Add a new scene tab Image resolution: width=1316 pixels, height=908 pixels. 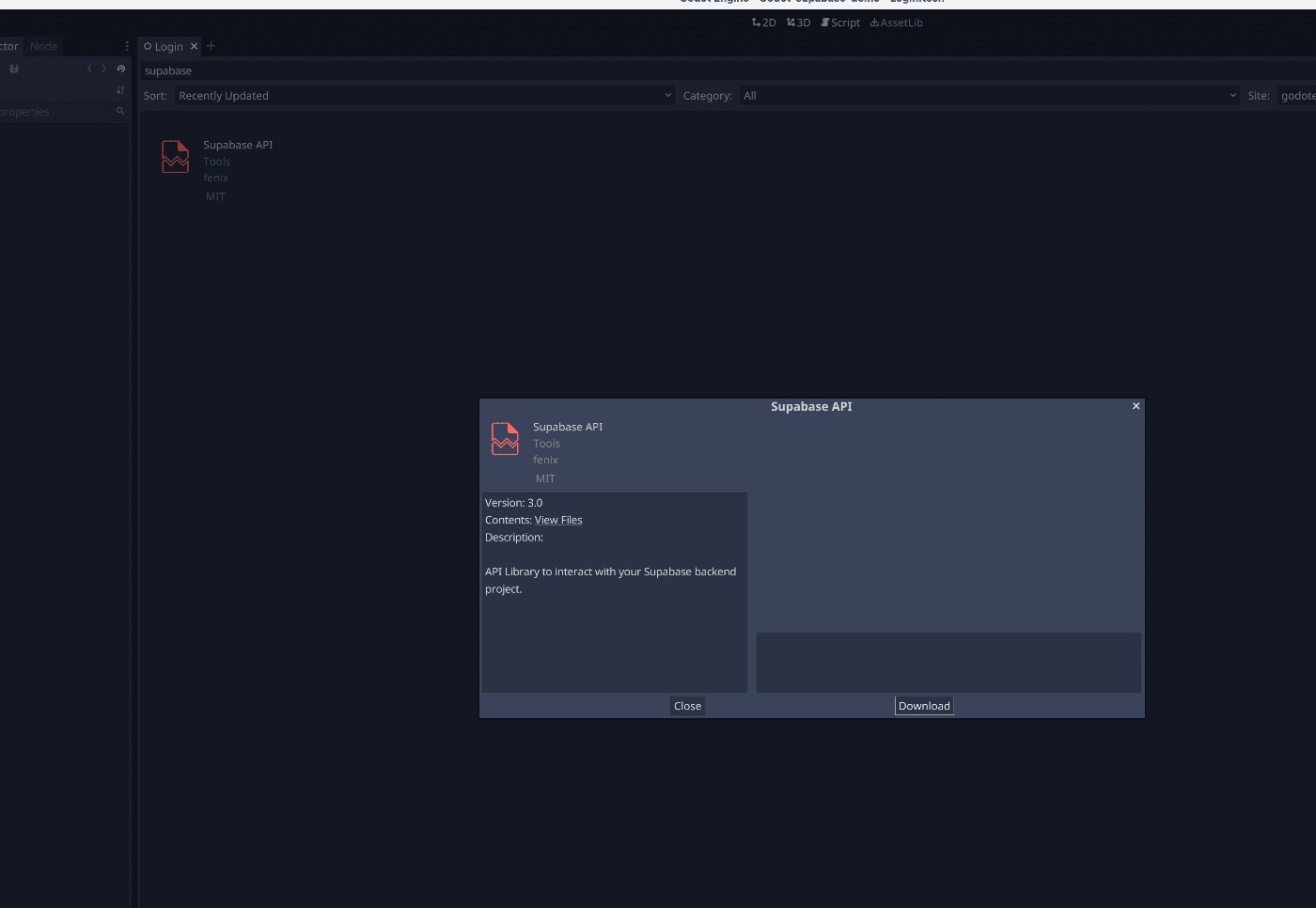click(x=211, y=46)
